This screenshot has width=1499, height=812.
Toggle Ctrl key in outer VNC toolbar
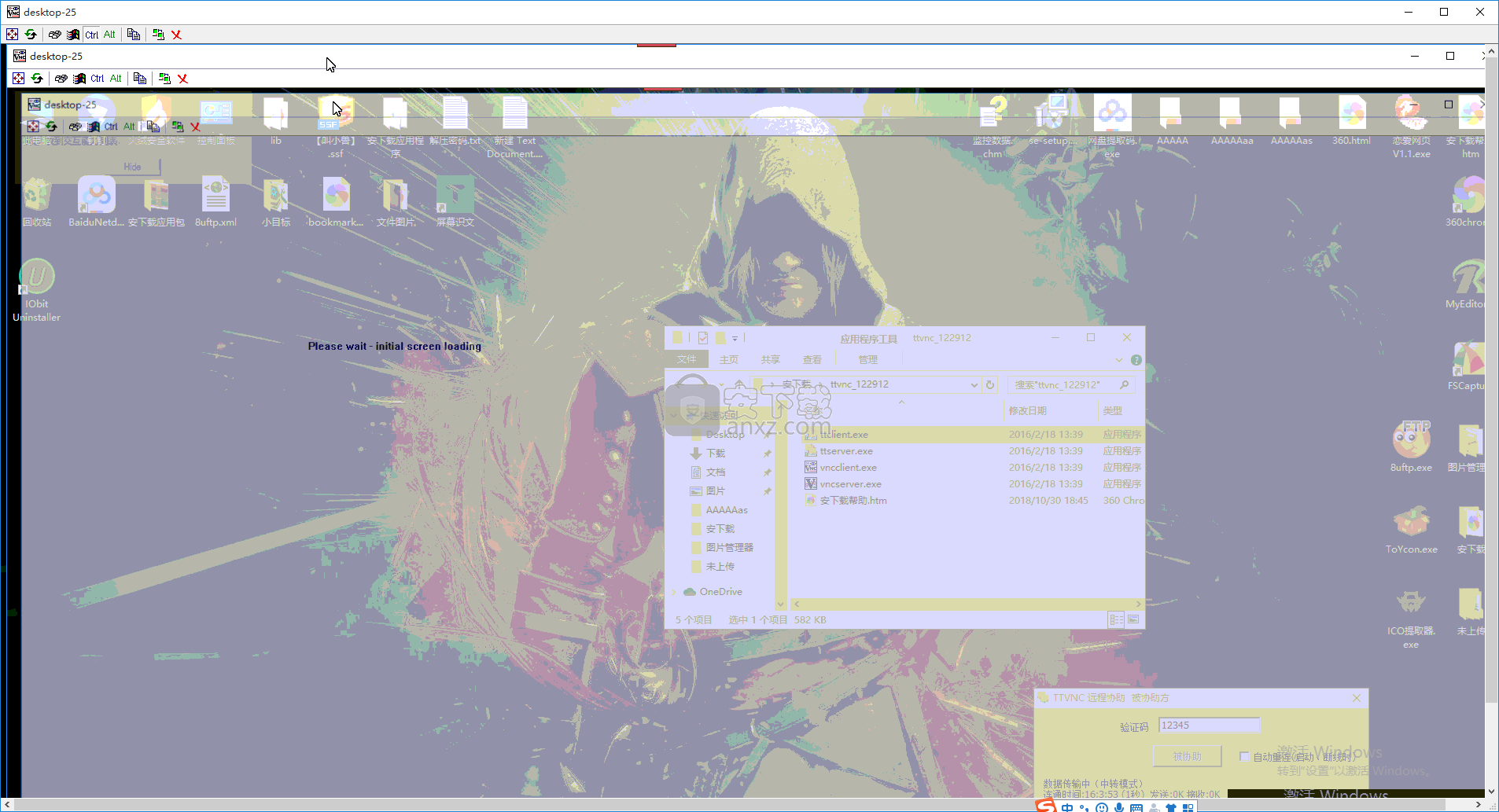pos(92,35)
